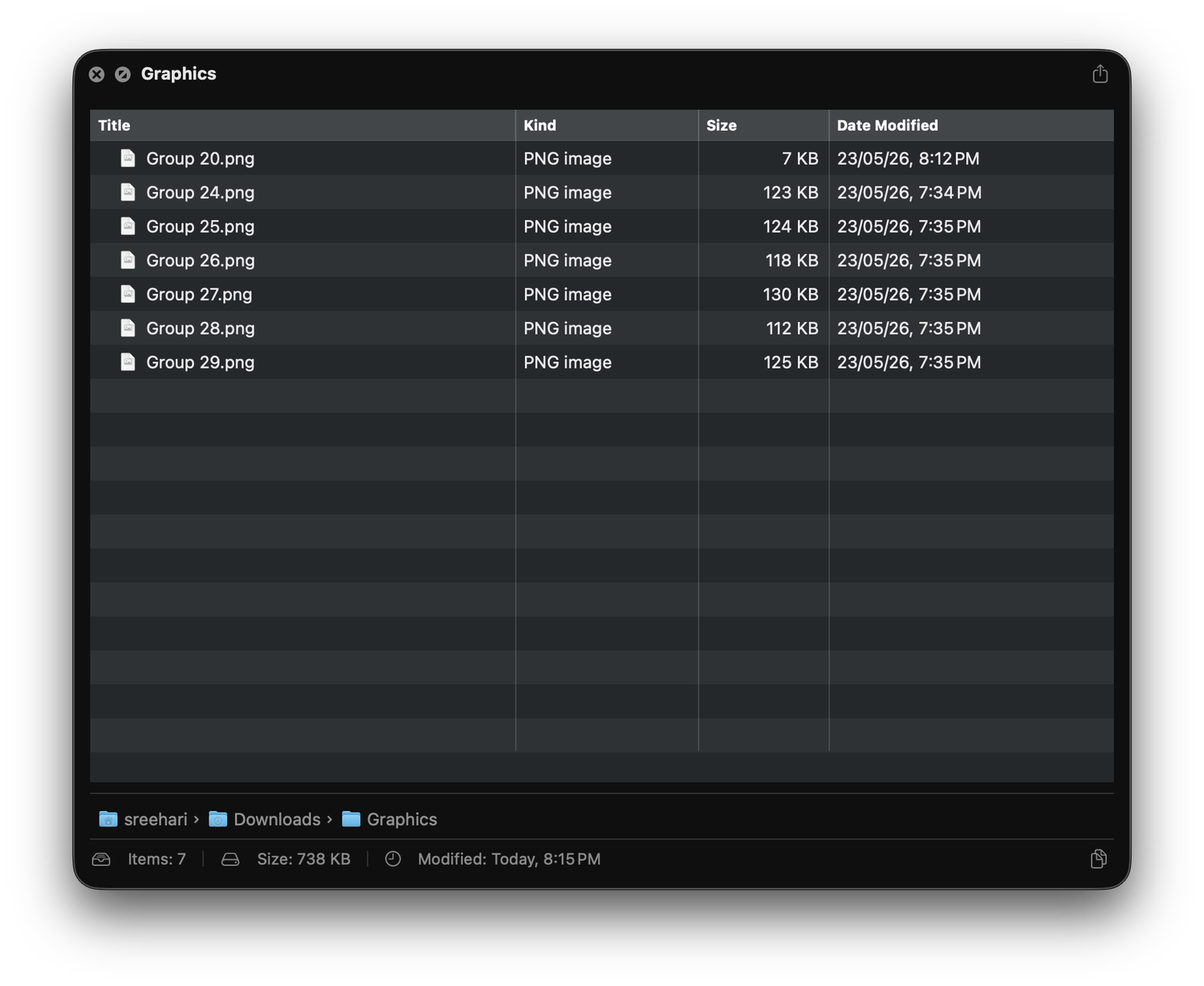Click the Downloads folder icon in path
The width and height of the screenshot is (1204, 986).
pos(218,819)
